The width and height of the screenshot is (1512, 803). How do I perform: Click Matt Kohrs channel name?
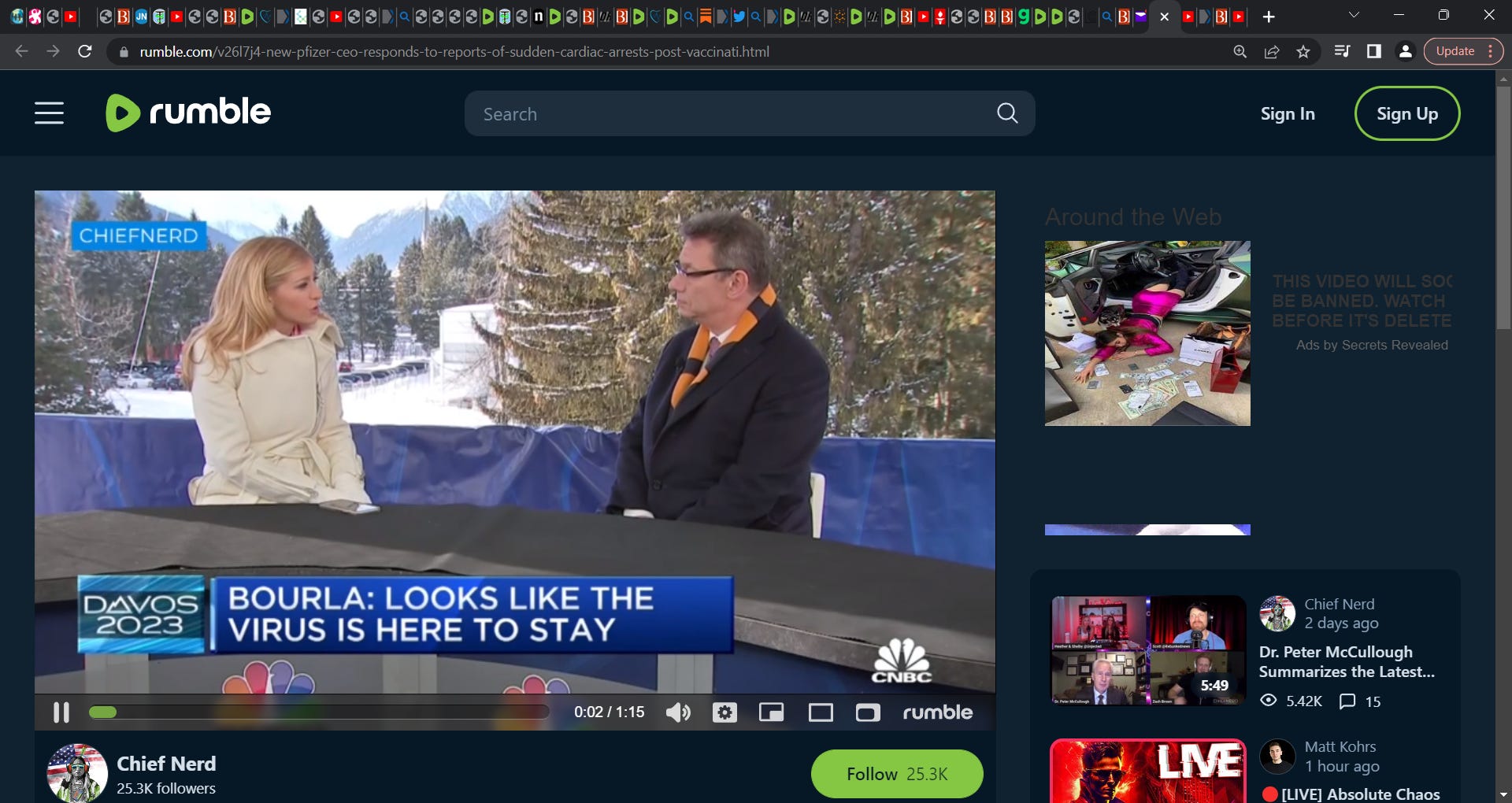(1340, 746)
